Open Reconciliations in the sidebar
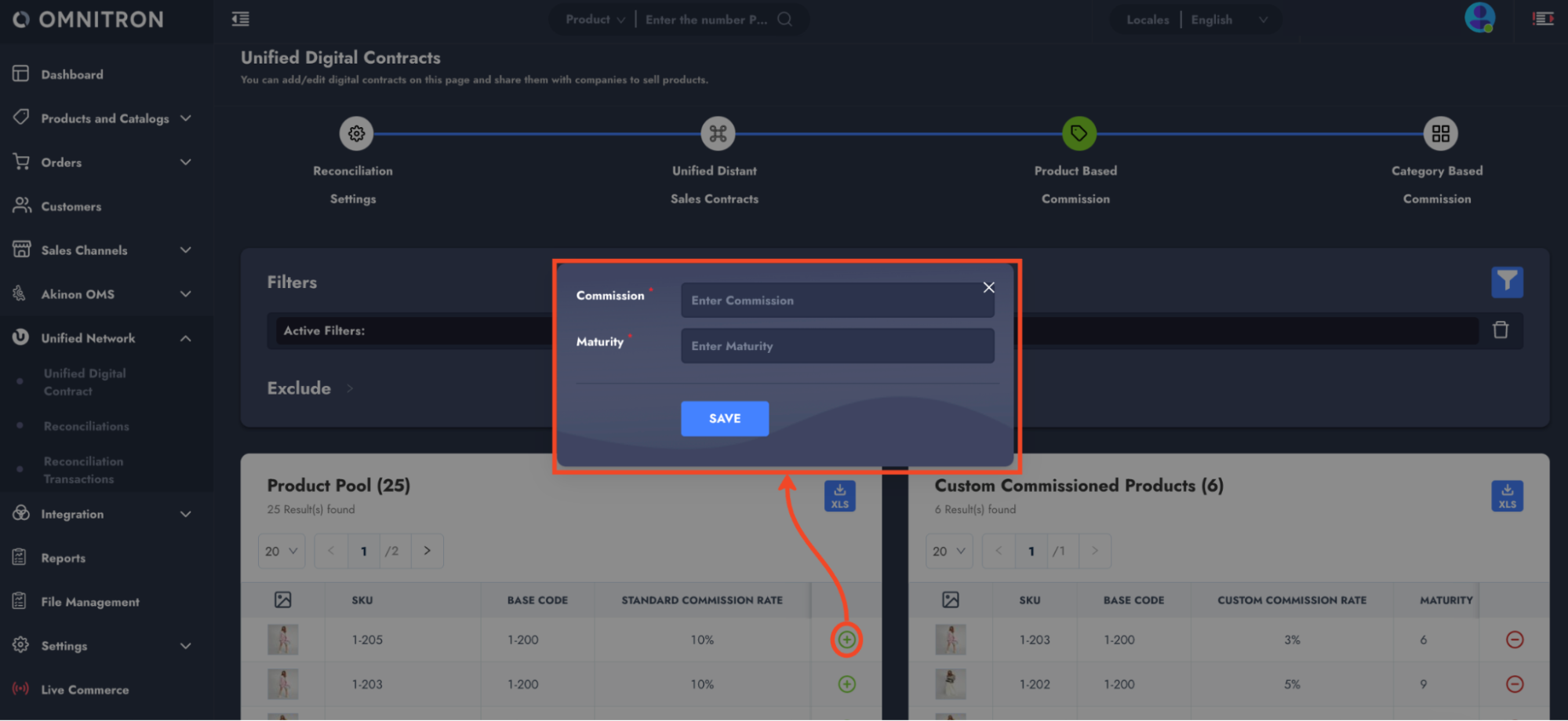The width and height of the screenshot is (1568, 721). [x=86, y=427]
